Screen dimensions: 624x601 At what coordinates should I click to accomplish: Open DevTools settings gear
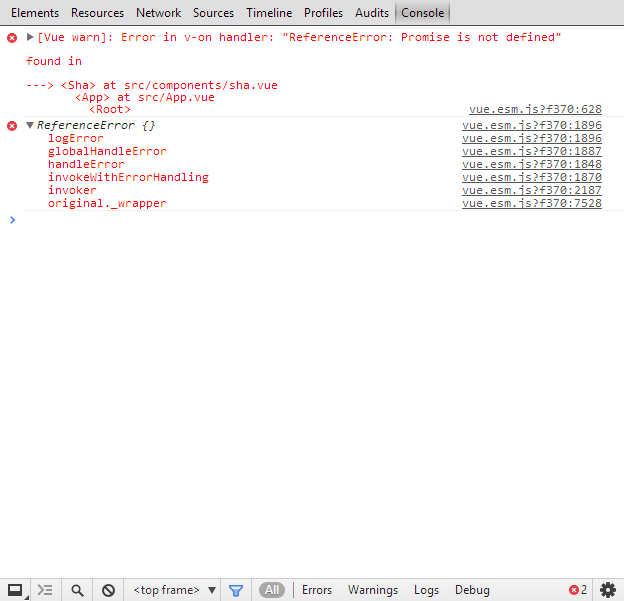(608, 590)
